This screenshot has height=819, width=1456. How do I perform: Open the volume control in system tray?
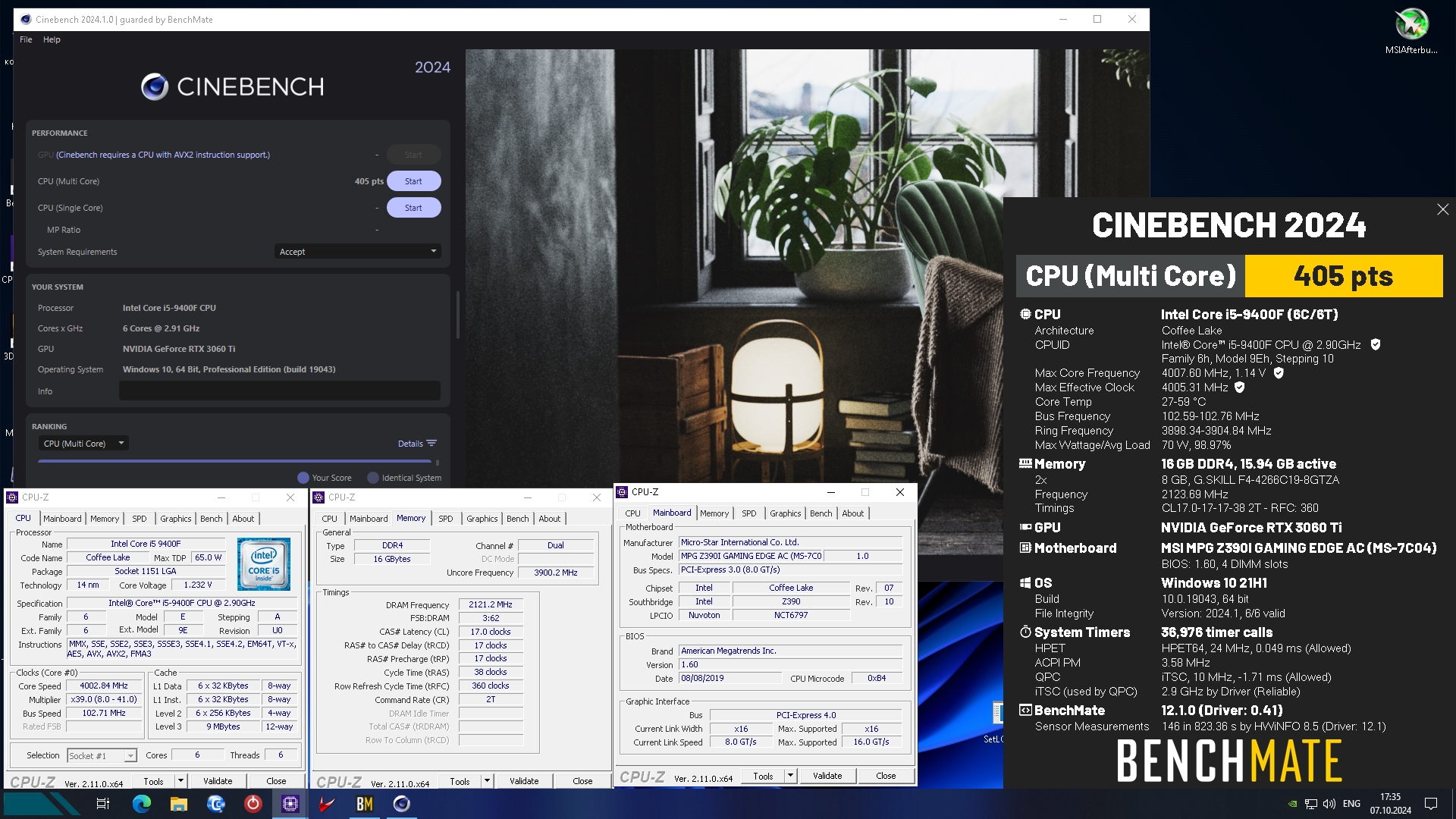tap(1329, 804)
